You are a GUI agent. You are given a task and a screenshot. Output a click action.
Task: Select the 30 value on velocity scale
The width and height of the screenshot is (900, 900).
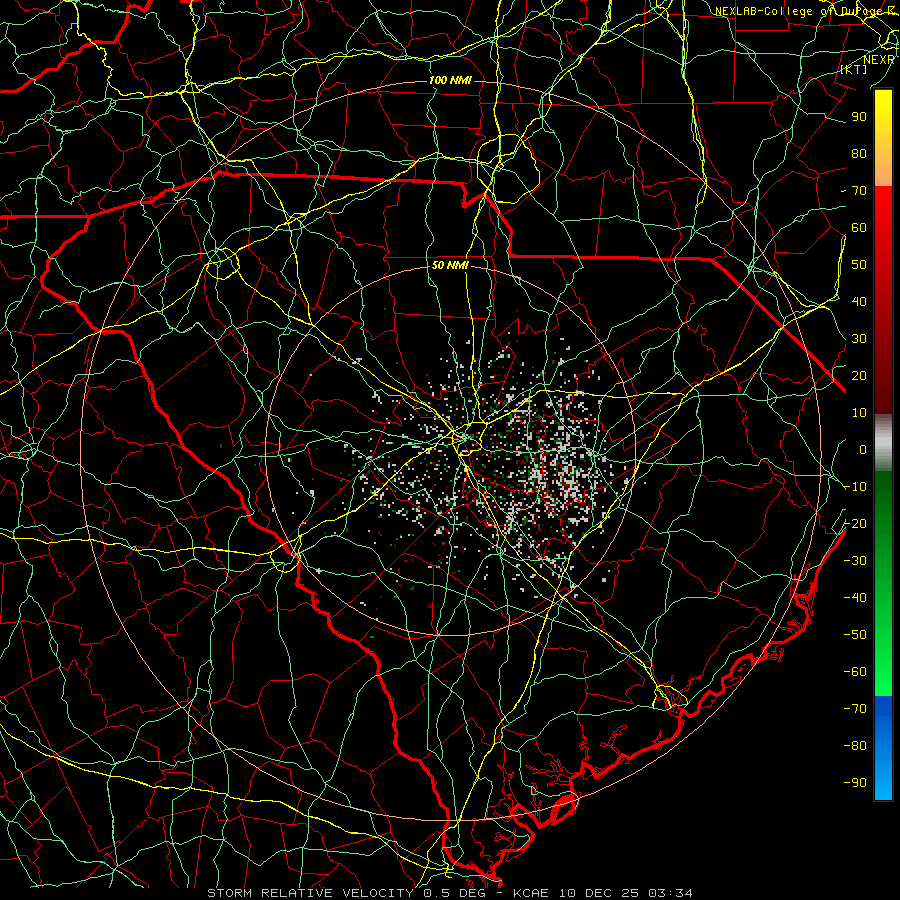tap(859, 339)
